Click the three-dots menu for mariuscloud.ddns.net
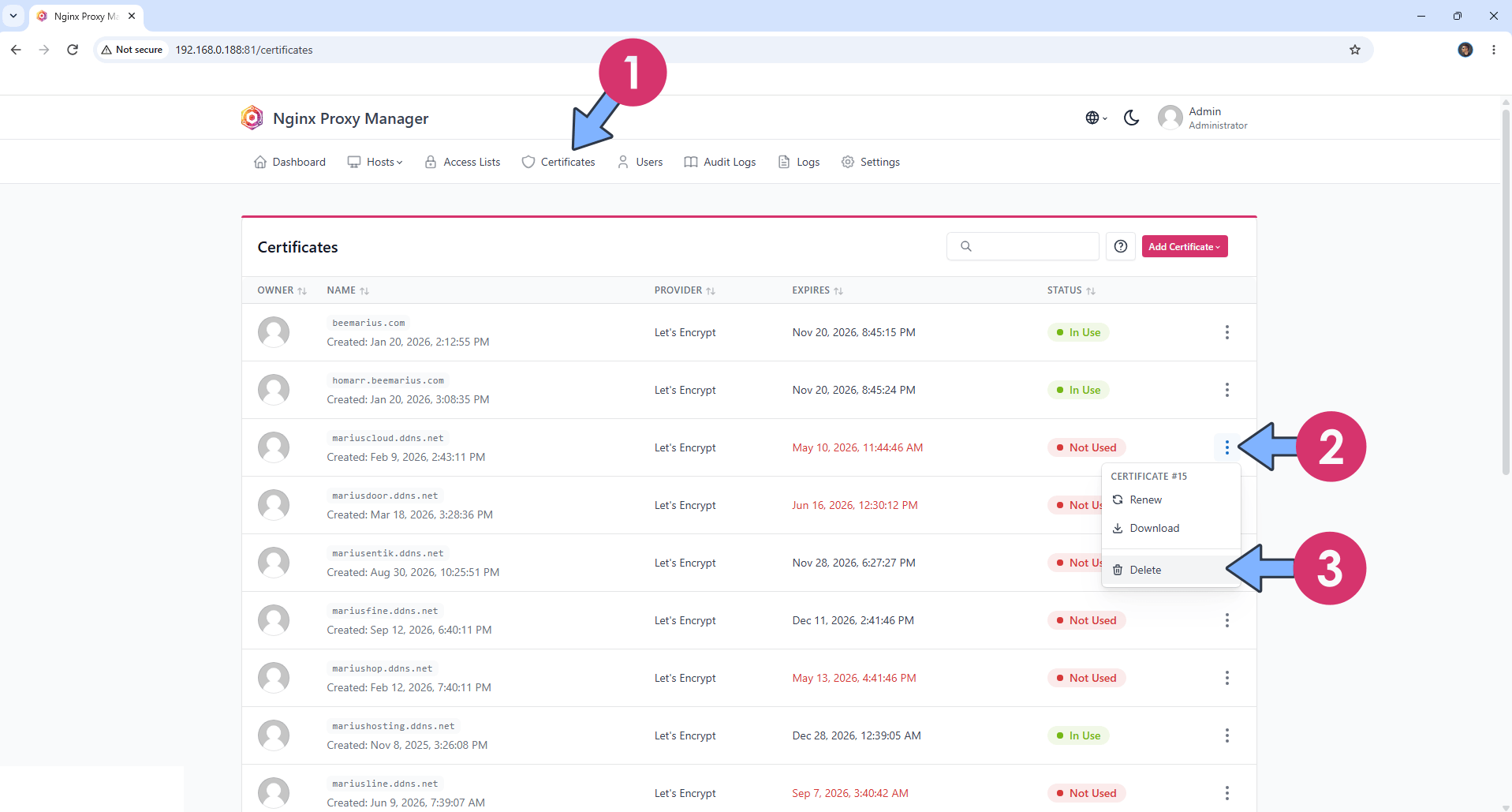Screen dimensions: 1512x812 [1227, 447]
